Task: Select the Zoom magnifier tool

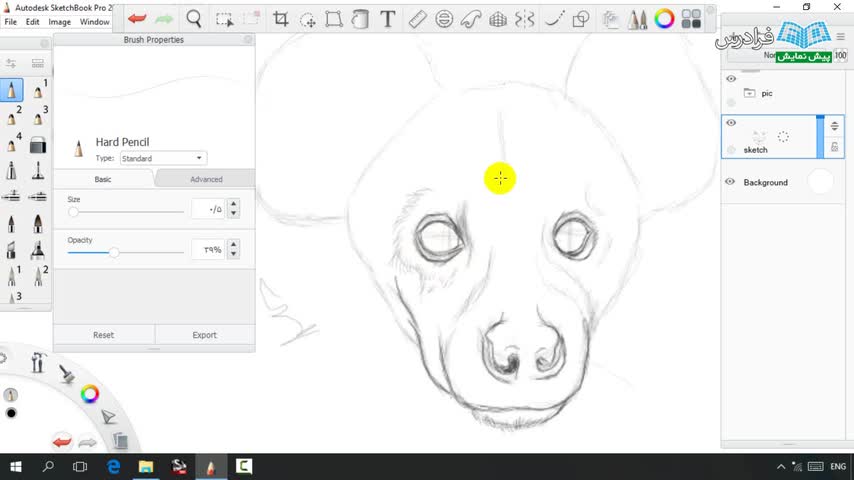Action: tap(194, 19)
